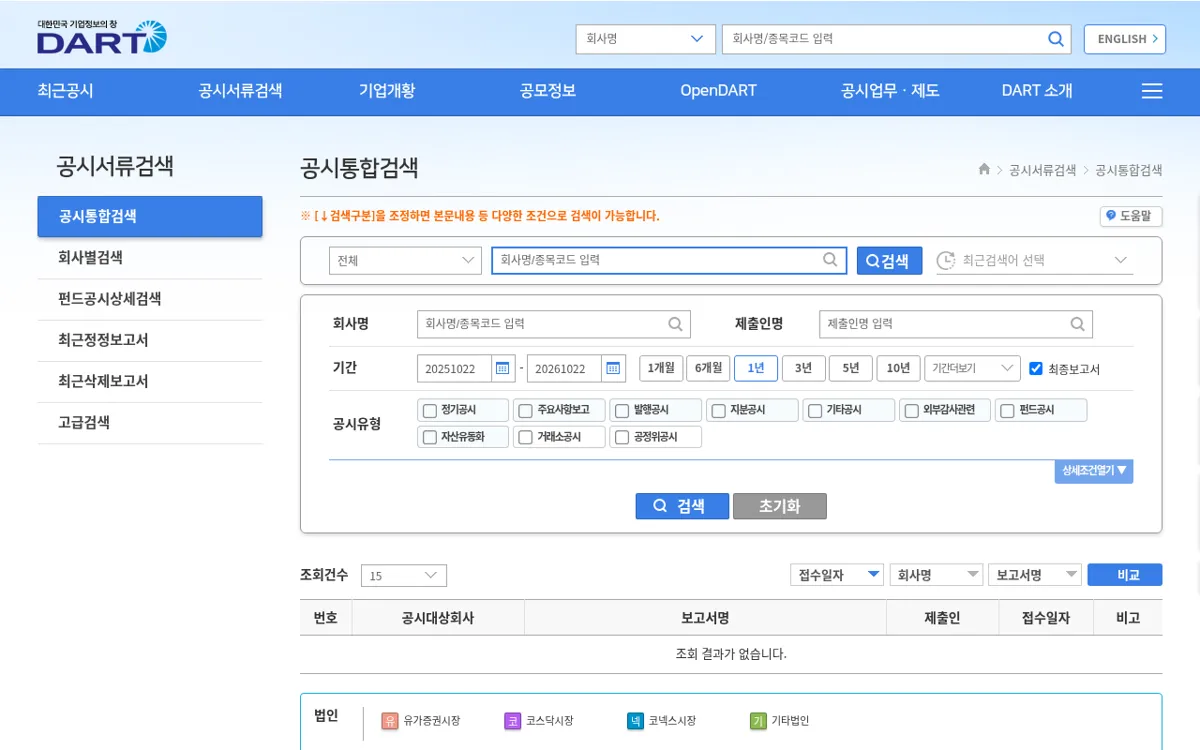This screenshot has height=750, width=1200.
Task: Open the 접수일자 sort dropdown
Action: click(837, 575)
